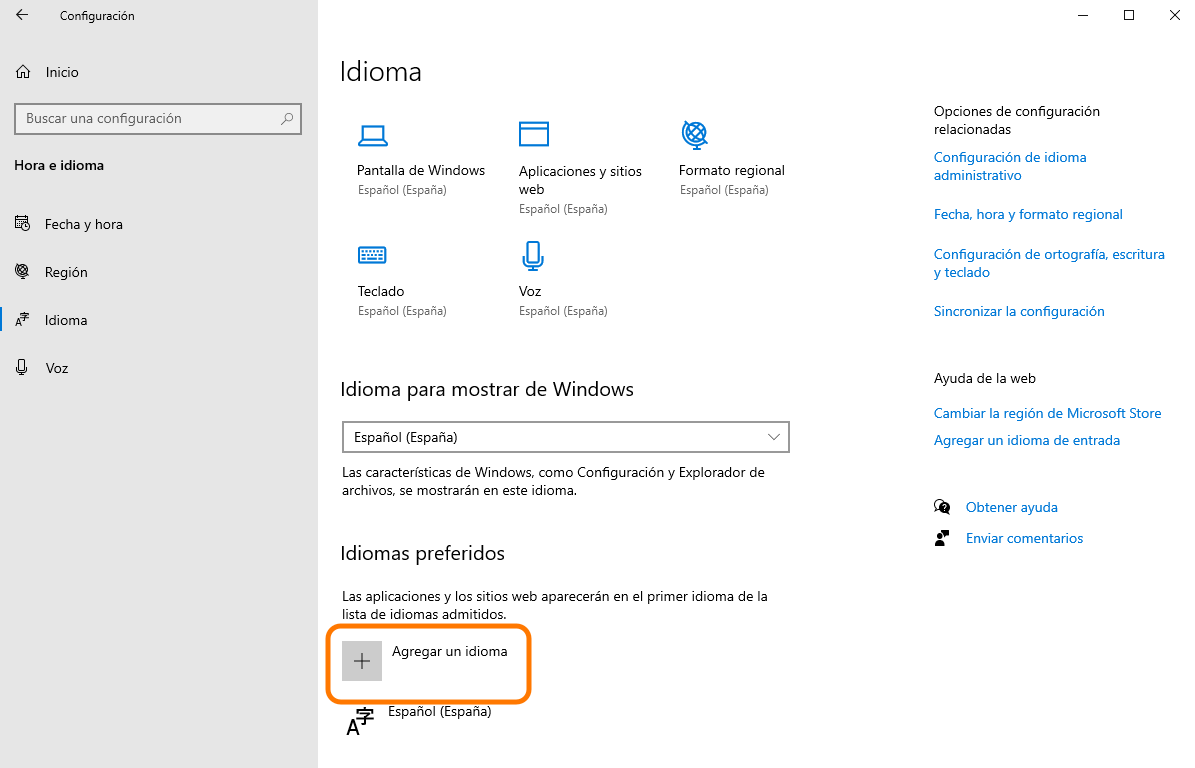
Task: Click the plus icon to add language
Action: [x=362, y=661]
